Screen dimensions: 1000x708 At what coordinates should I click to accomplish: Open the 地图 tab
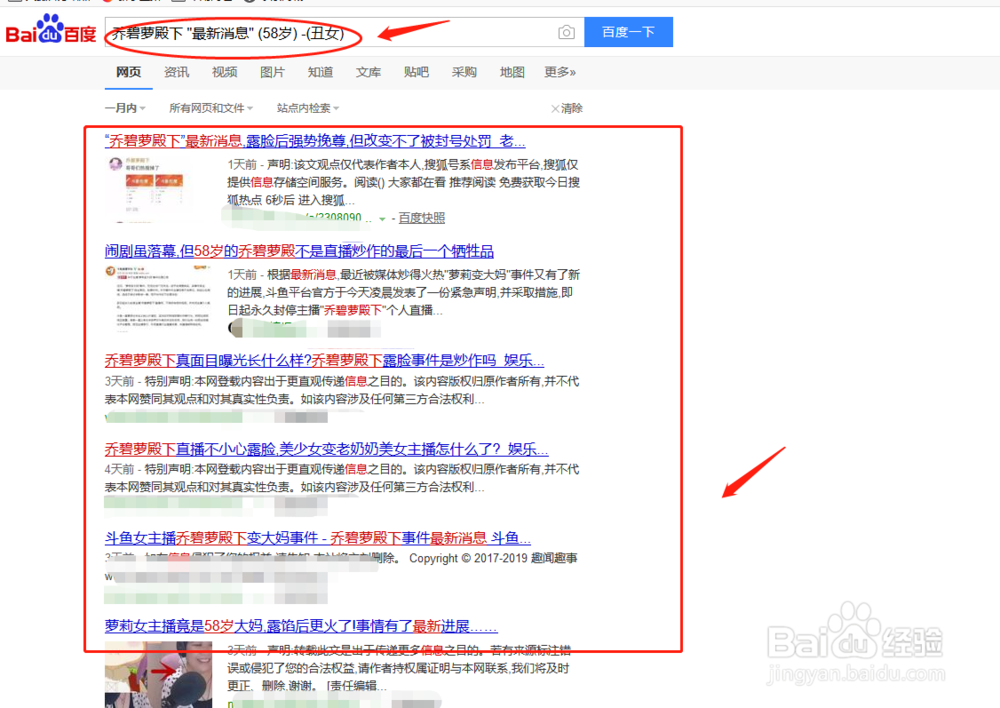tap(512, 72)
